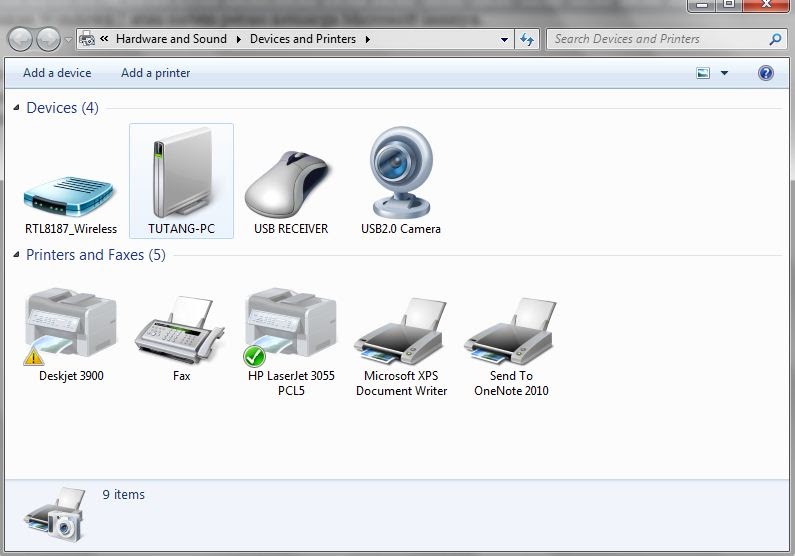Screen dimensions: 795x556
Task: Expand the arrow after Hardware and Sound
Action: coord(238,39)
